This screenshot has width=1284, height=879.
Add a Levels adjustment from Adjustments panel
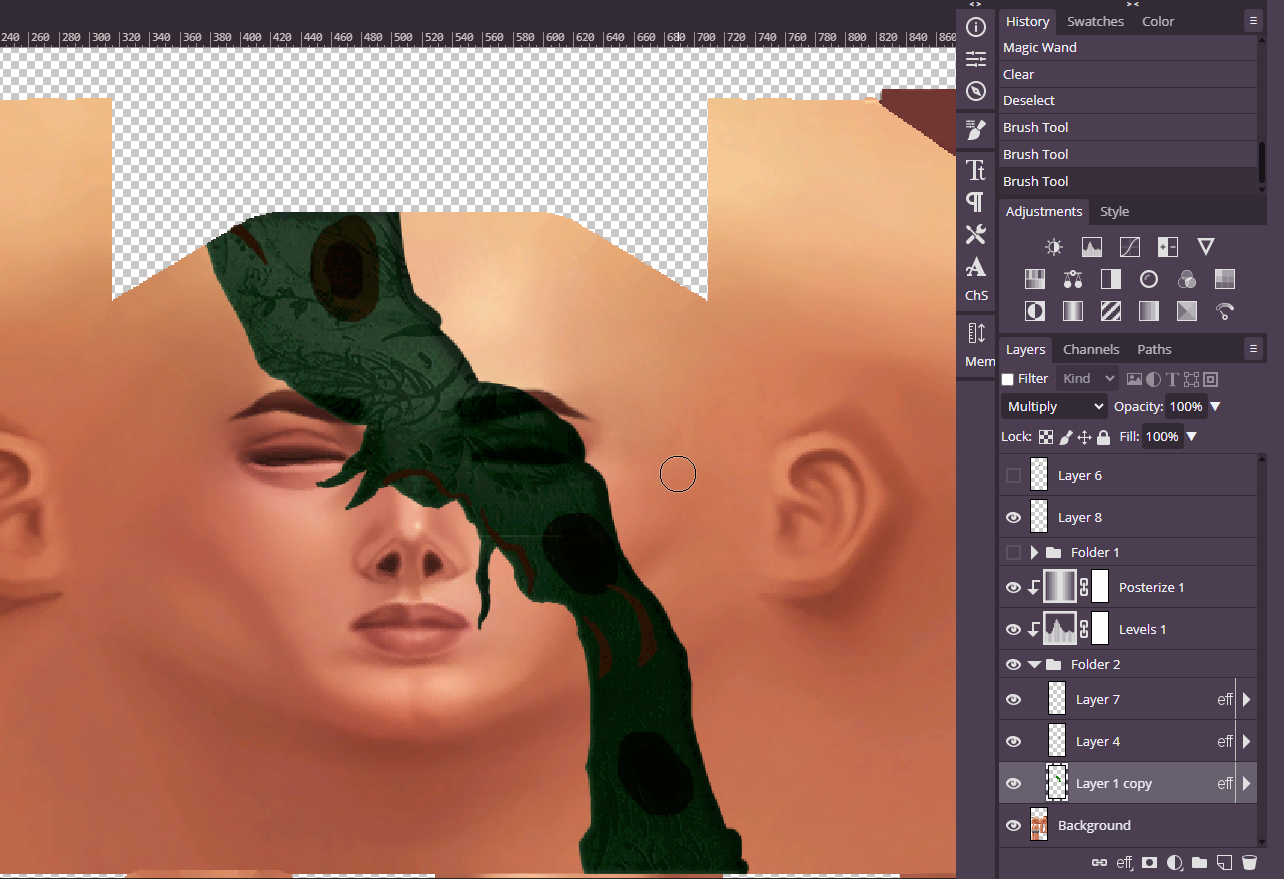coord(1091,247)
